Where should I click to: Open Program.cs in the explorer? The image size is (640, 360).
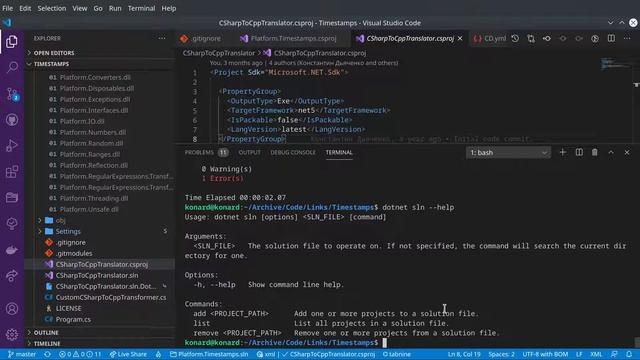click(x=73, y=319)
